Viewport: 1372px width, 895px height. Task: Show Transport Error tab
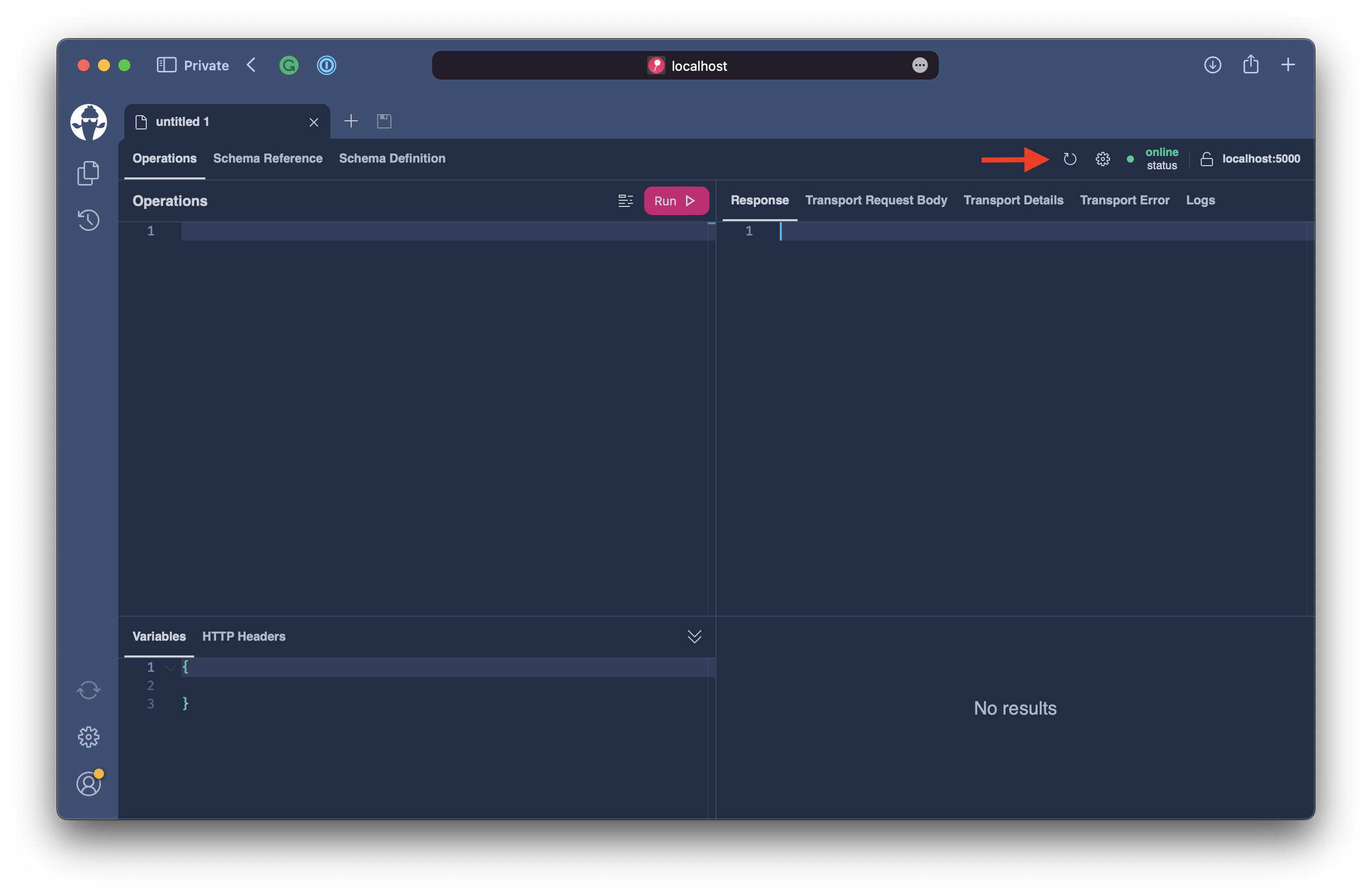pos(1124,200)
